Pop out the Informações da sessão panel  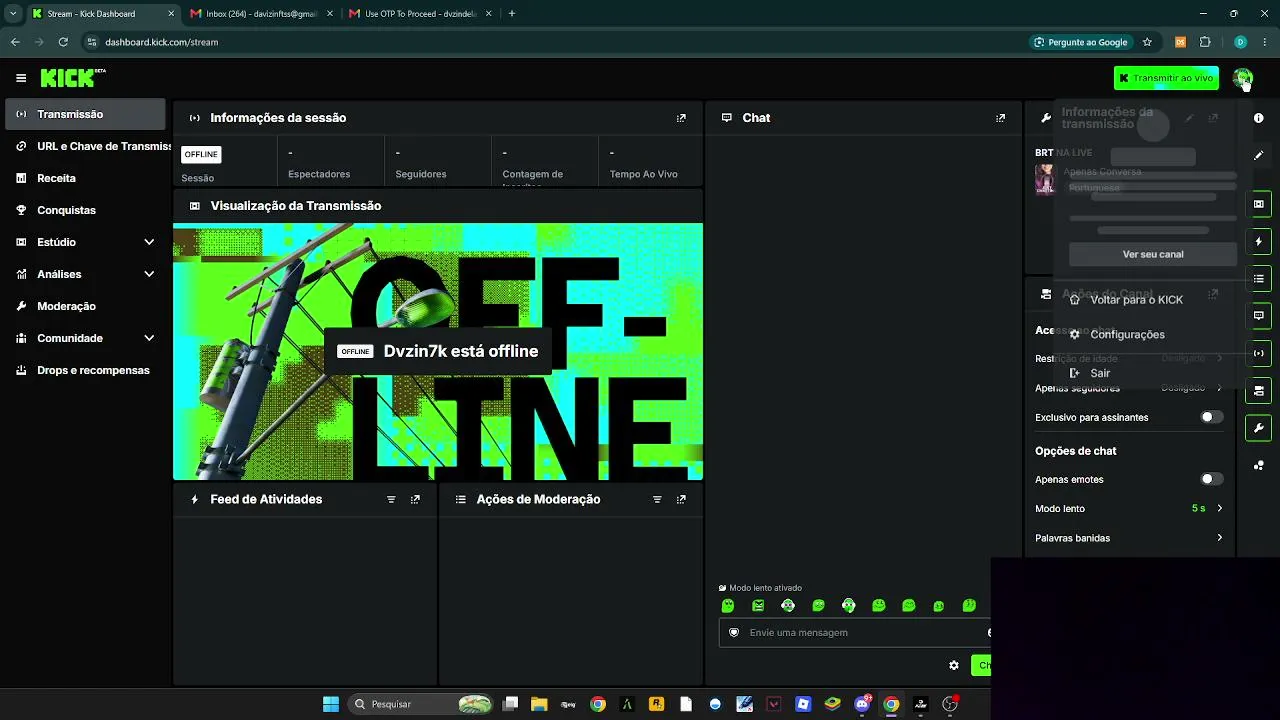pos(681,118)
